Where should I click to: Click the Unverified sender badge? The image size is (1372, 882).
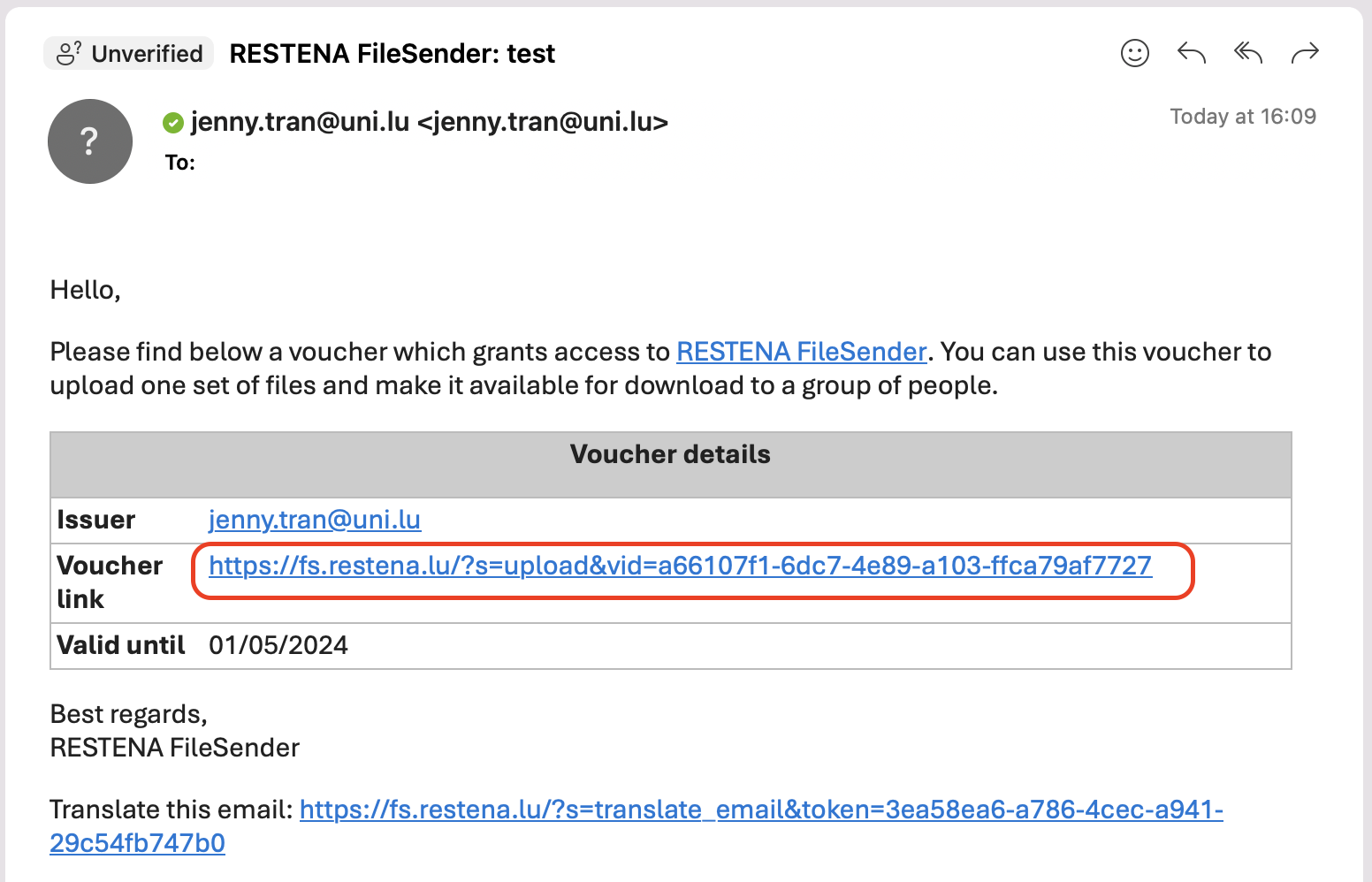tap(129, 54)
